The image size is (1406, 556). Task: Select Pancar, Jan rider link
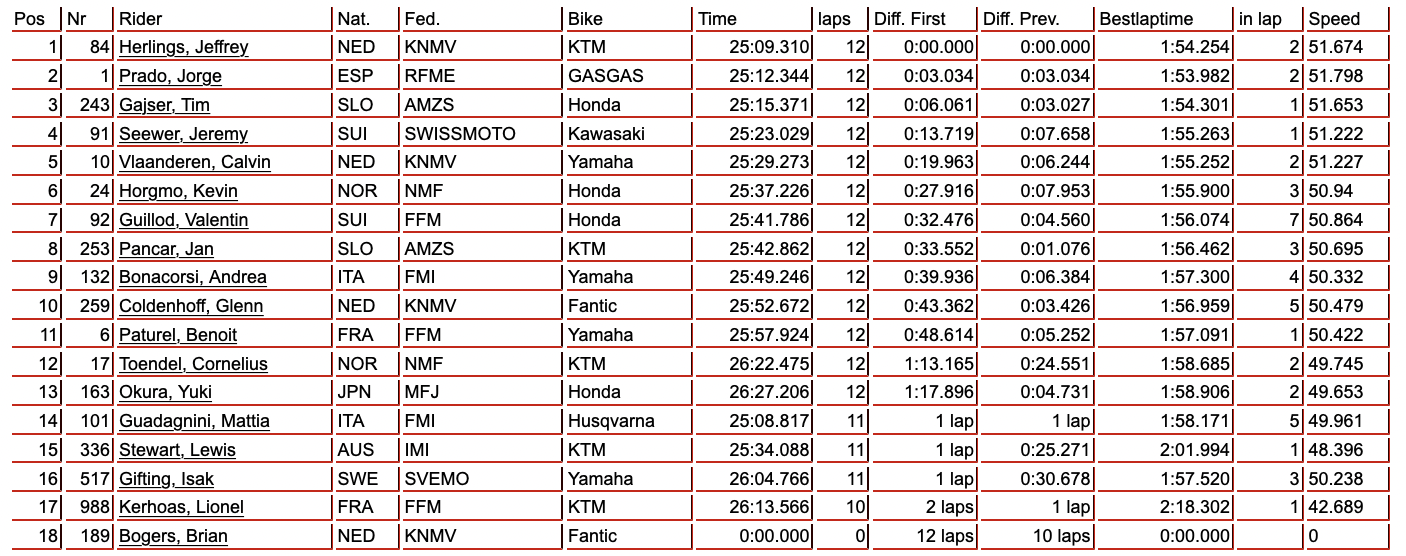coord(166,249)
